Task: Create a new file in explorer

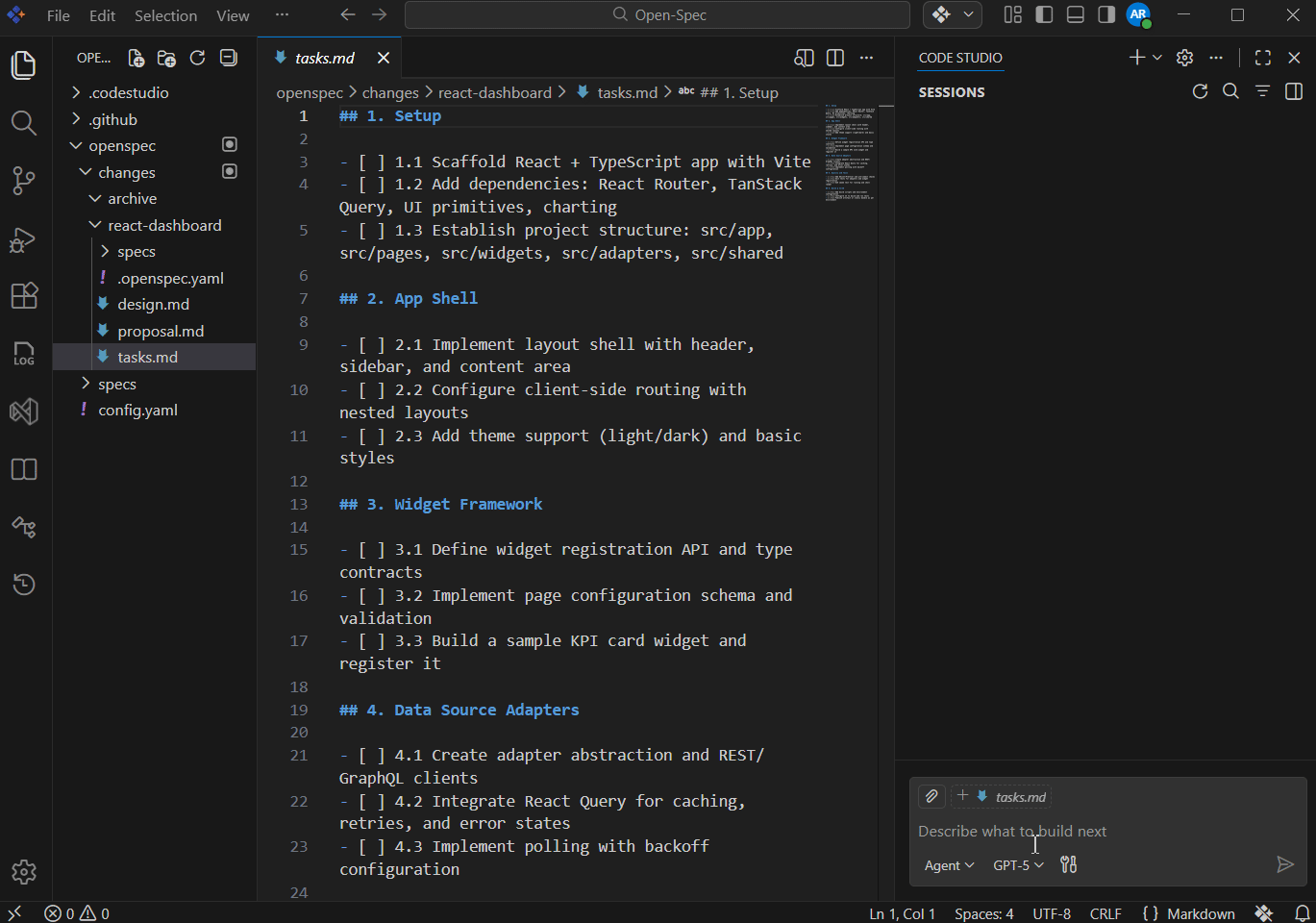Action: tap(137, 59)
